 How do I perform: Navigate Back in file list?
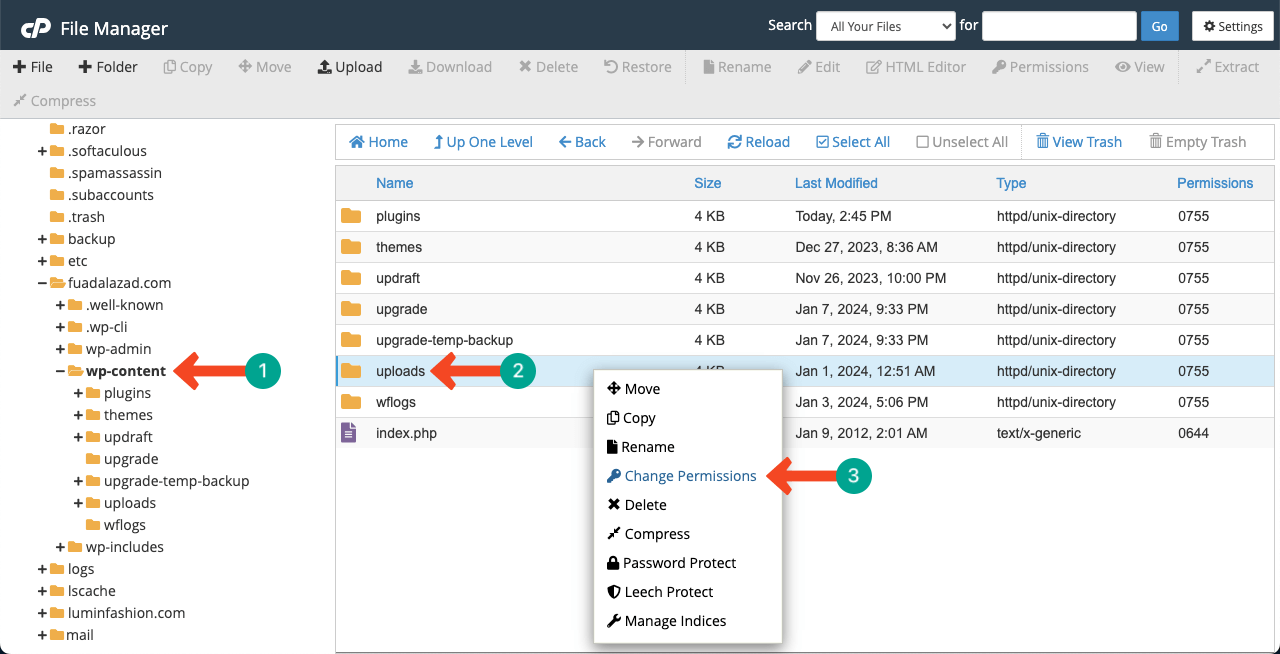(582, 142)
